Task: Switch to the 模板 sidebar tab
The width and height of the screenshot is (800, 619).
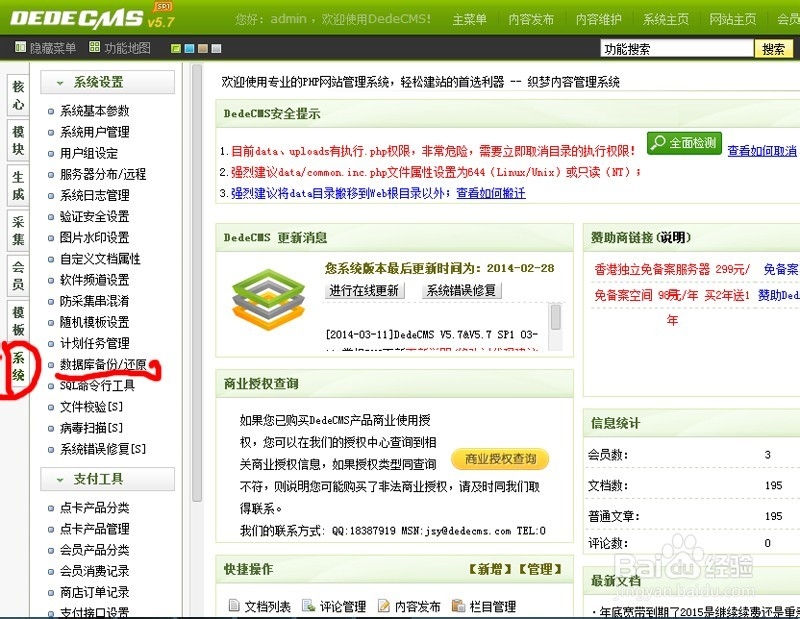Action: coord(15,320)
